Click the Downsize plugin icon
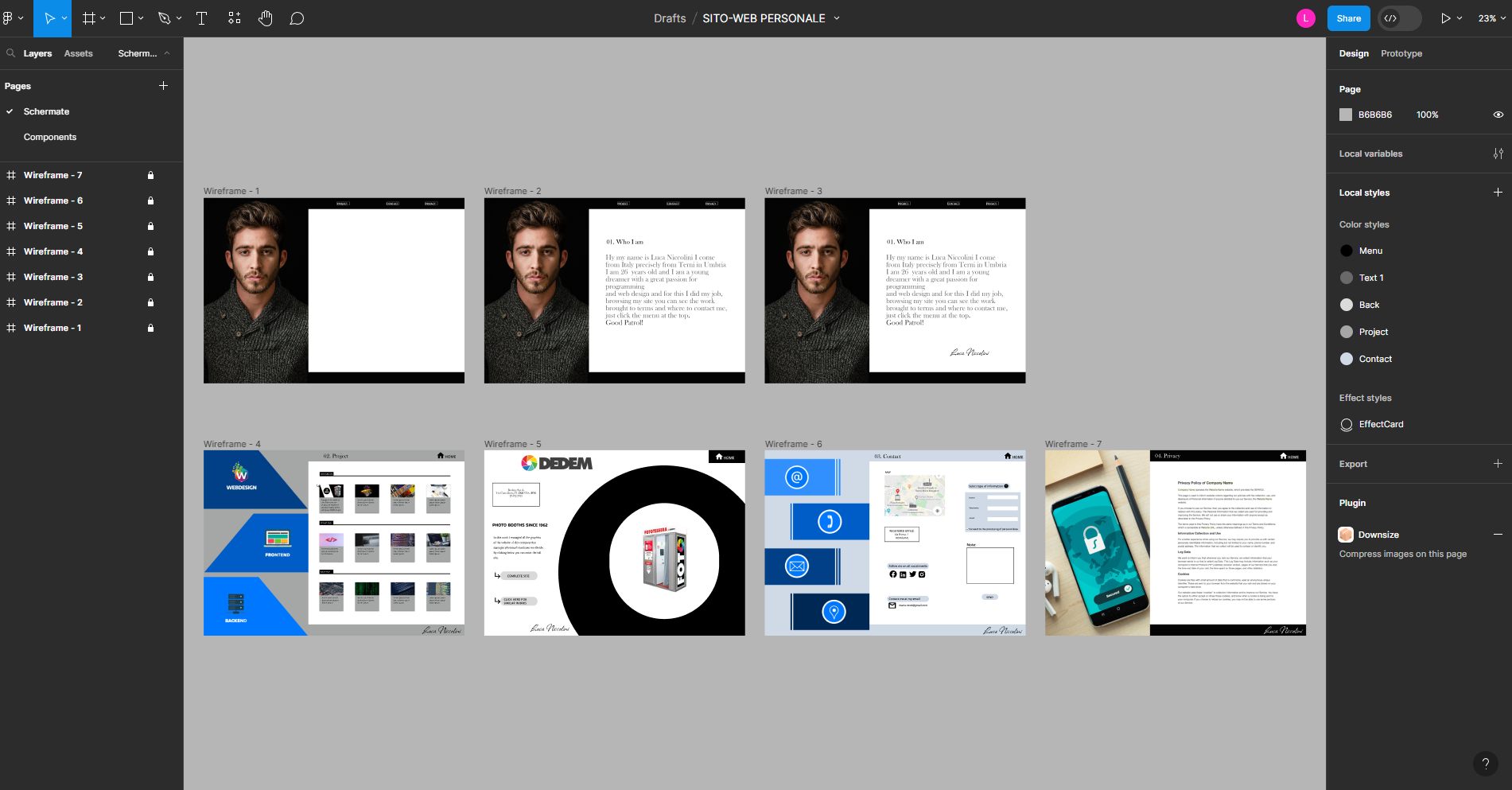1512x790 pixels. pyautogui.click(x=1346, y=535)
